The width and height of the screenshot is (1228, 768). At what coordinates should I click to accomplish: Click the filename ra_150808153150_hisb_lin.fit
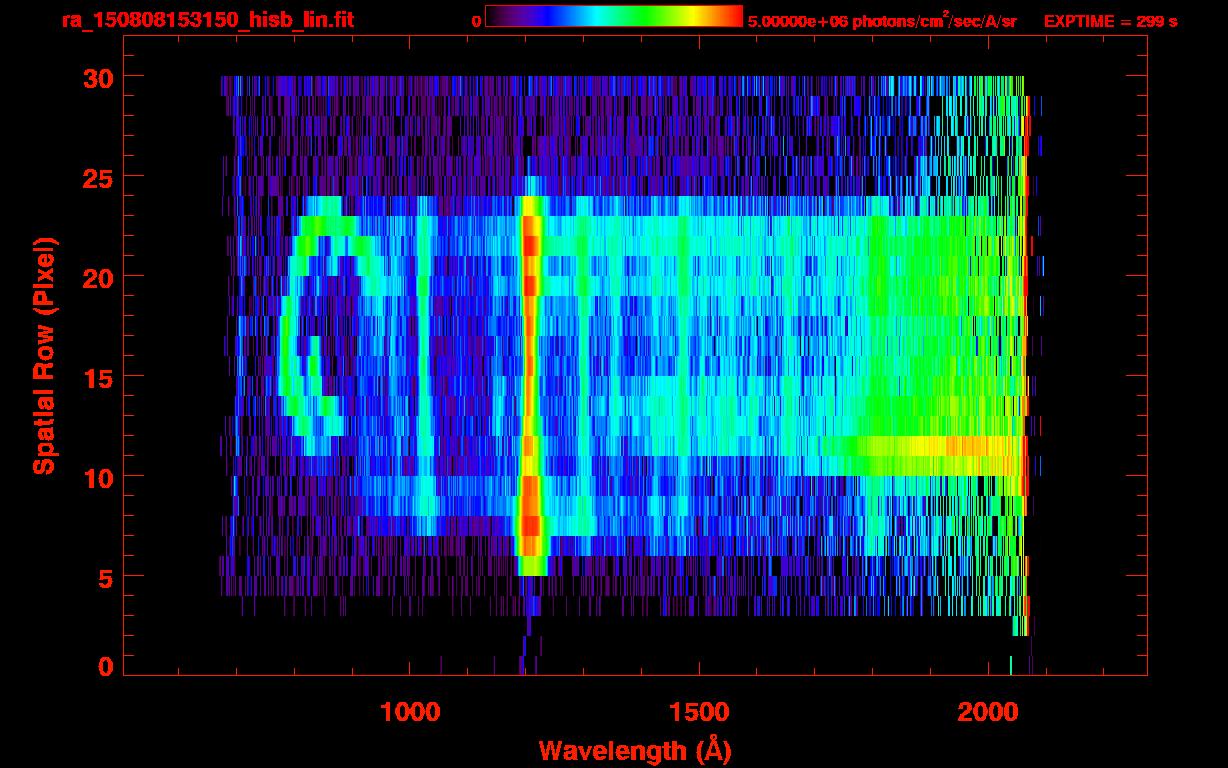pos(206,20)
